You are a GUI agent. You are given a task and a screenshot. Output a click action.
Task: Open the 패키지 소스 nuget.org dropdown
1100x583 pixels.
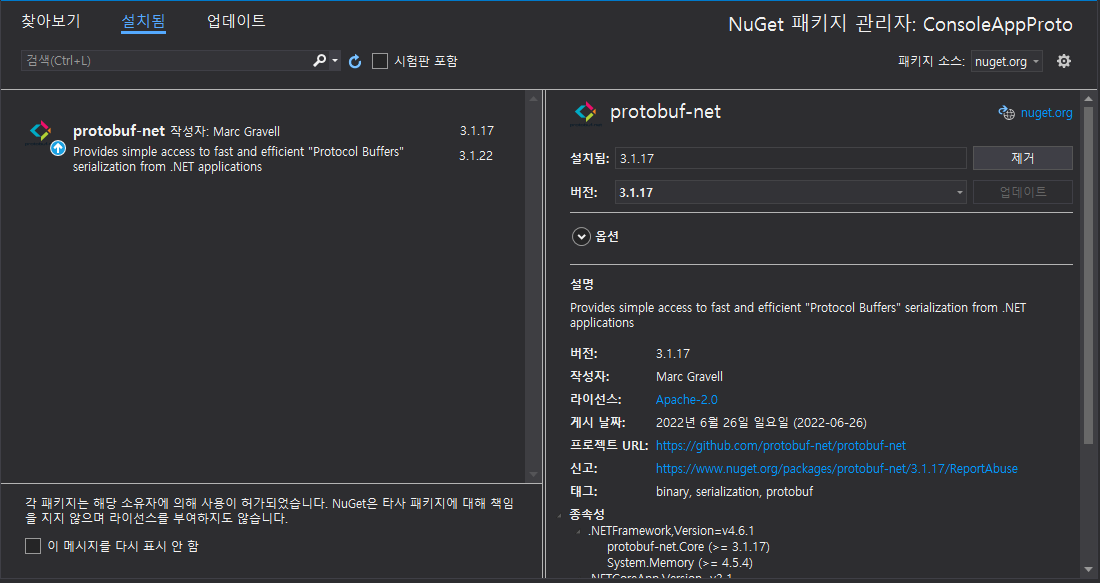tap(1006, 61)
